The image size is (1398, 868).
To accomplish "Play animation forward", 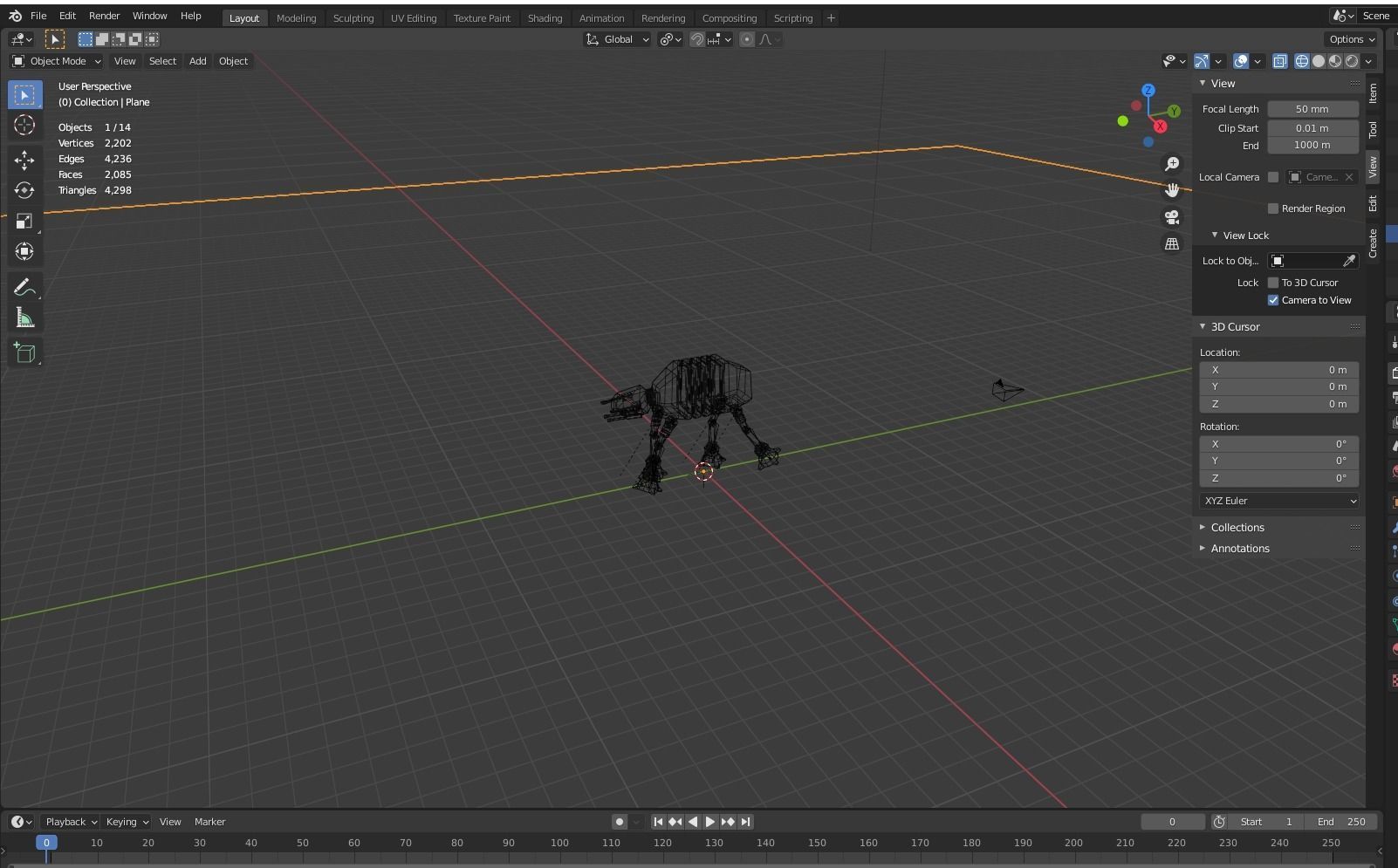I will (x=710, y=822).
